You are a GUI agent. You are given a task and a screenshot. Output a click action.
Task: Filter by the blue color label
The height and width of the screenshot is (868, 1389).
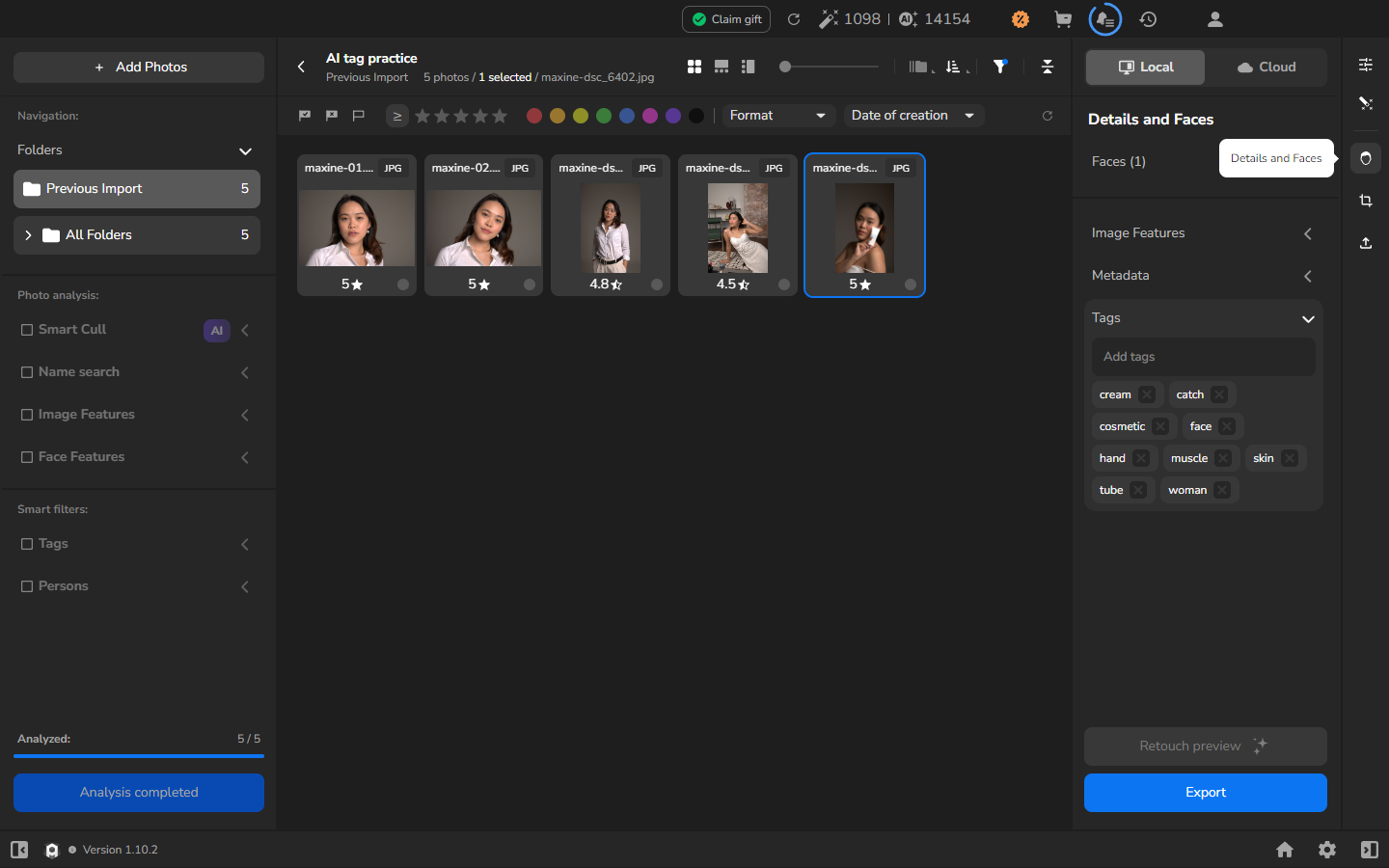[627, 116]
